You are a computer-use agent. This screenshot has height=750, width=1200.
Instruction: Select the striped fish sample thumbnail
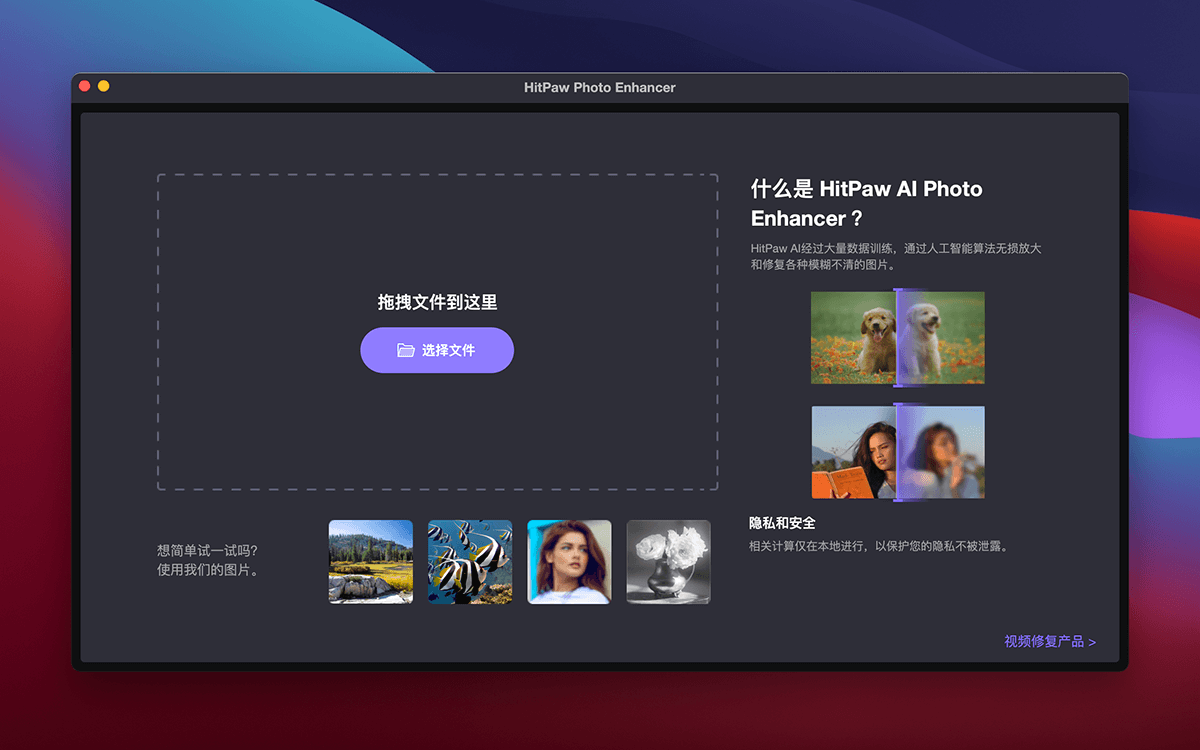click(x=470, y=562)
